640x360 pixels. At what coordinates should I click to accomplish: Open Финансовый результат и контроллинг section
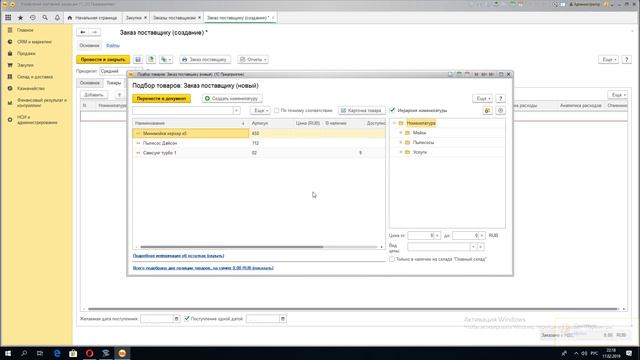41,102
